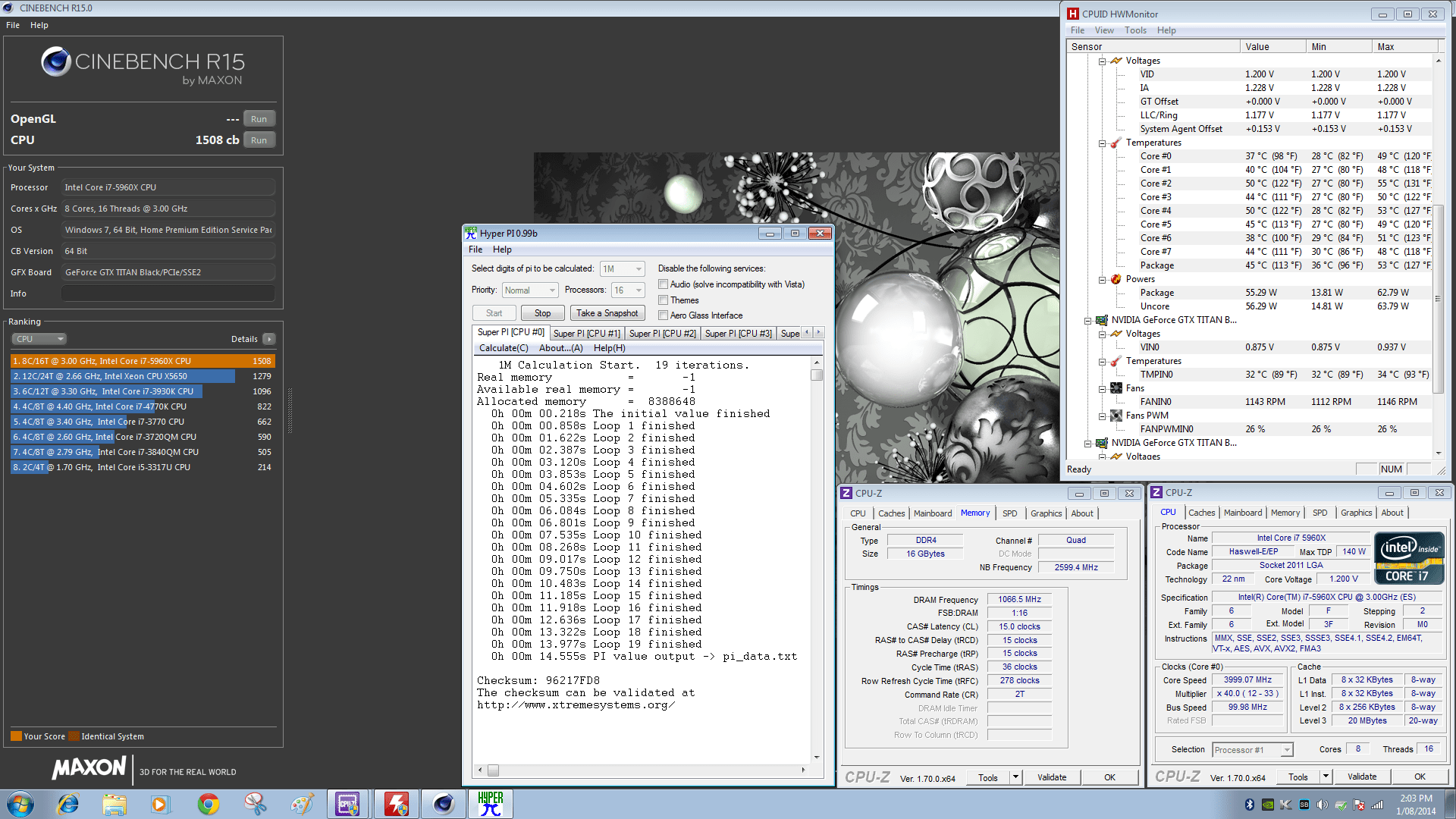Enable the Audio service disable checkbox
1456x819 pixels.
(664, 284)
